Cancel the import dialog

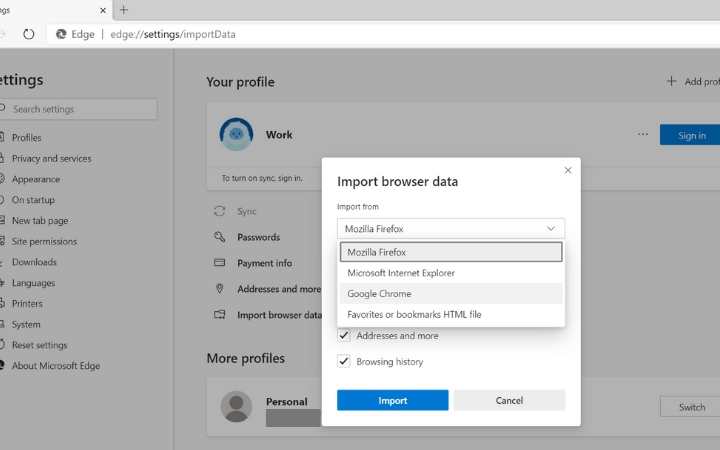coord(509,400)
